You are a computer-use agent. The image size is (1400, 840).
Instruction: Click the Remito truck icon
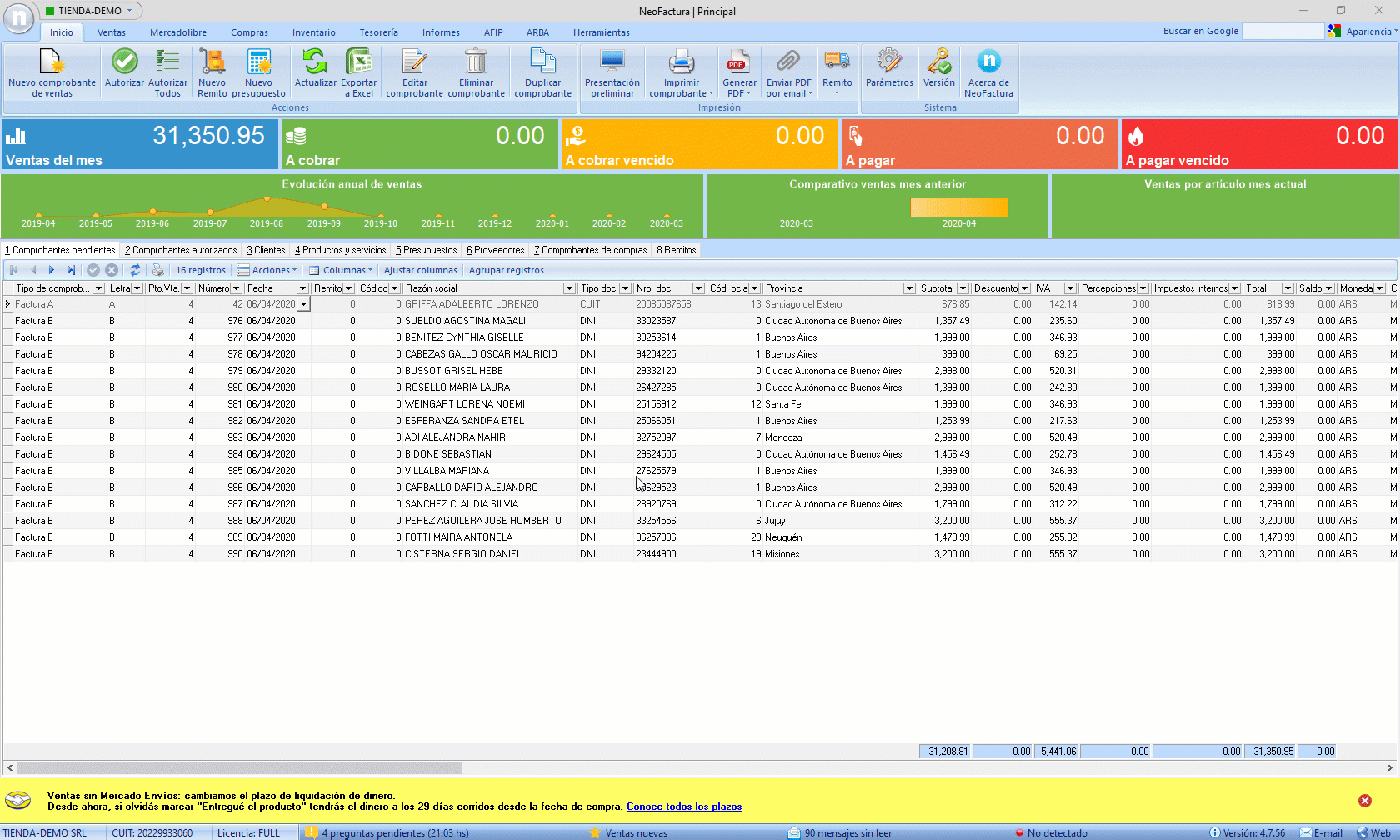(837, 62)
